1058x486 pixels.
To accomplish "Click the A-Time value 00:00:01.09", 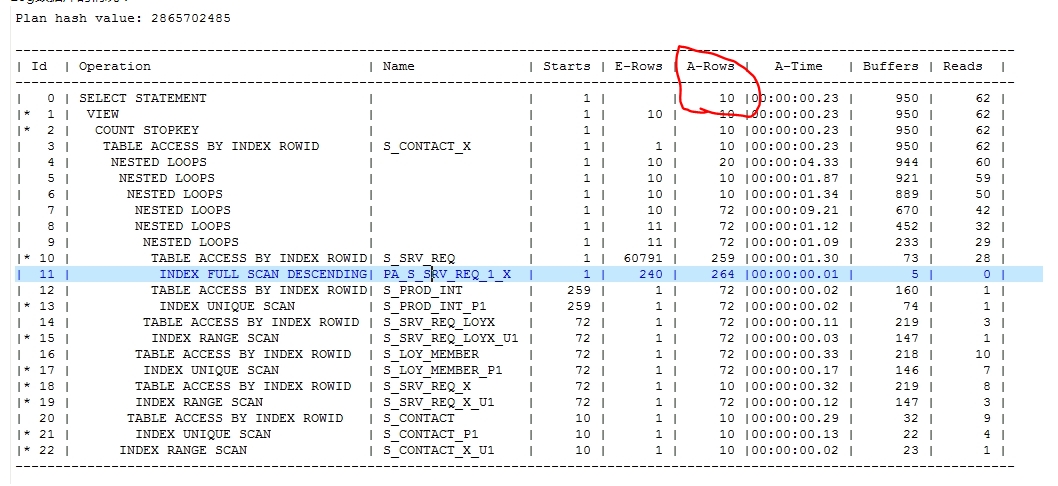I will pos(795,242).
